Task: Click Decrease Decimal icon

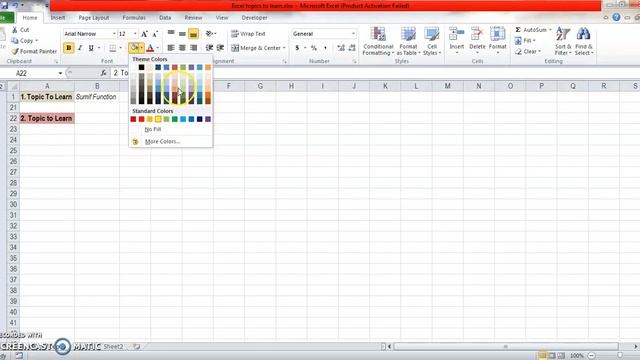Action: tap(352, 48)
